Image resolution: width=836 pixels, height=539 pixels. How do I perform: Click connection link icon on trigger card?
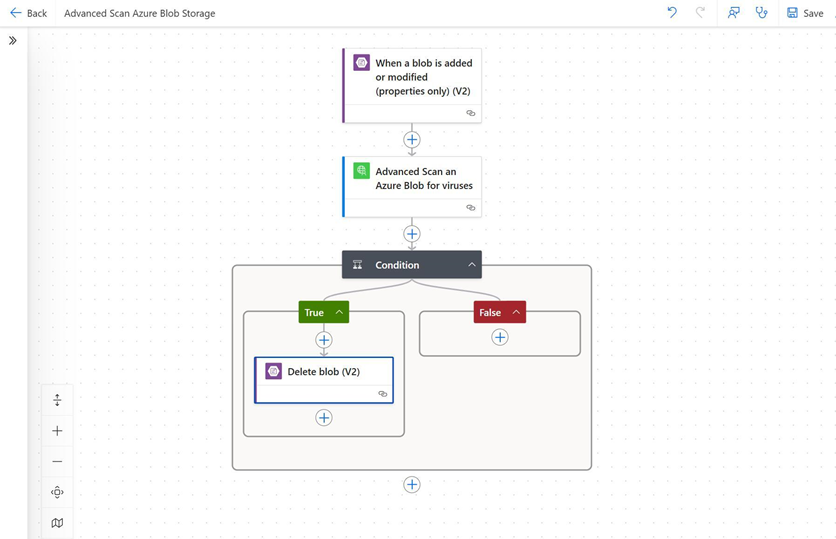(x=471, y=113)
